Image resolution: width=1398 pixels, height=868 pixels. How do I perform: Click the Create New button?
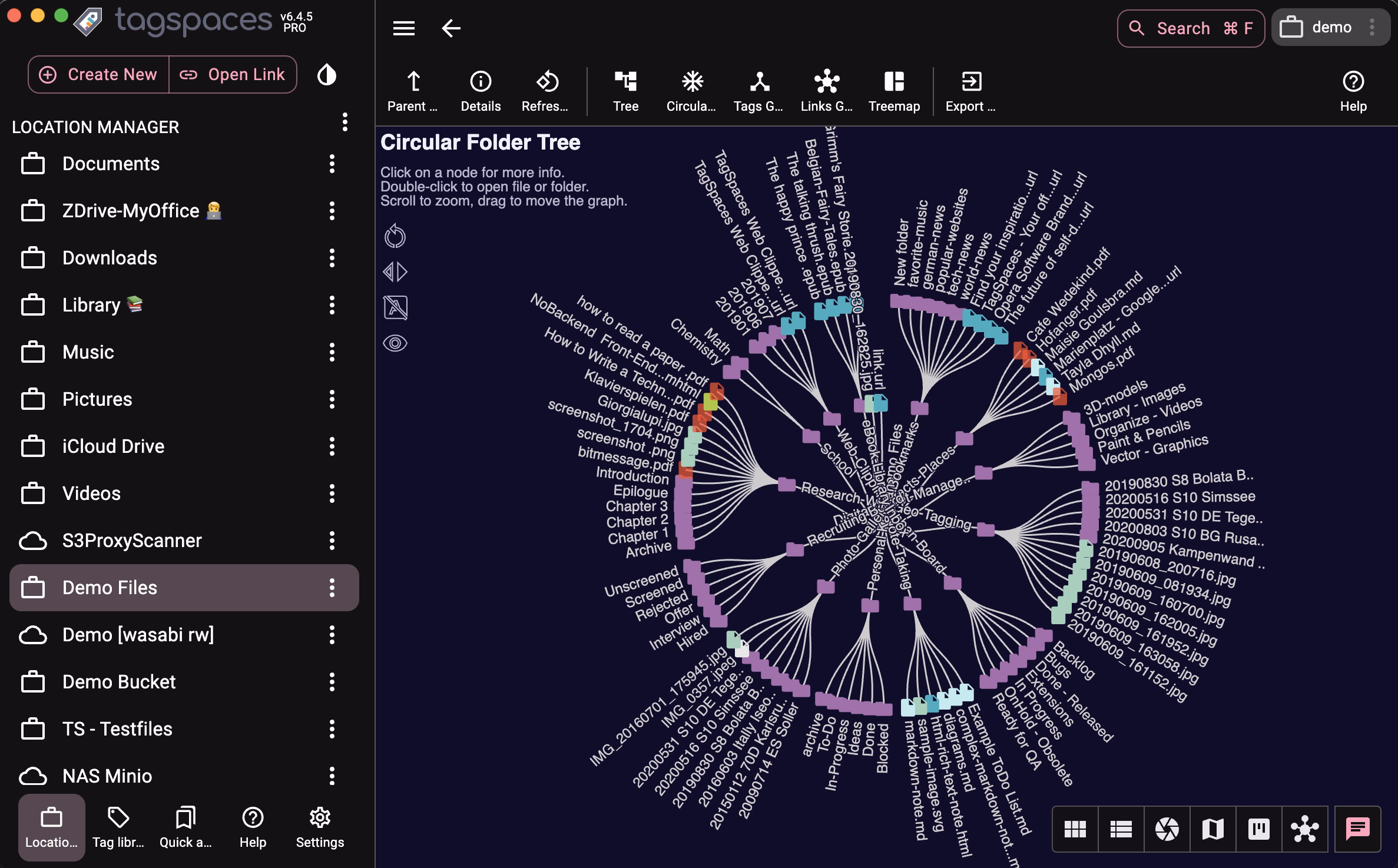(x=97, y=74)
